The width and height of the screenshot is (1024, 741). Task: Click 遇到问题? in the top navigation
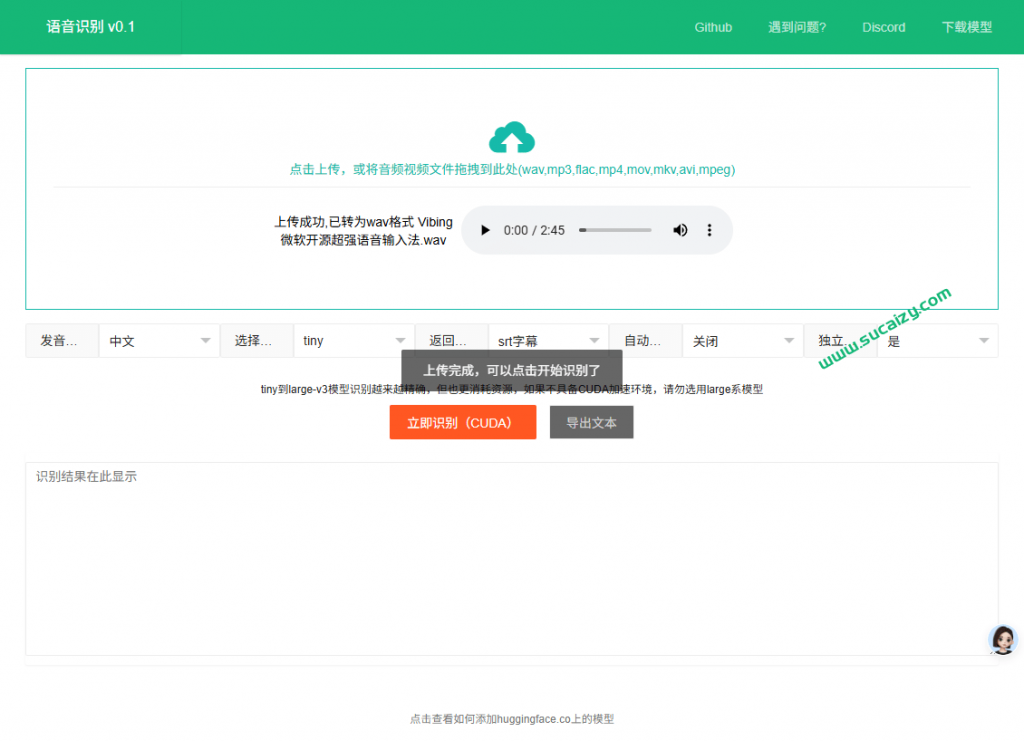point(797,27)
